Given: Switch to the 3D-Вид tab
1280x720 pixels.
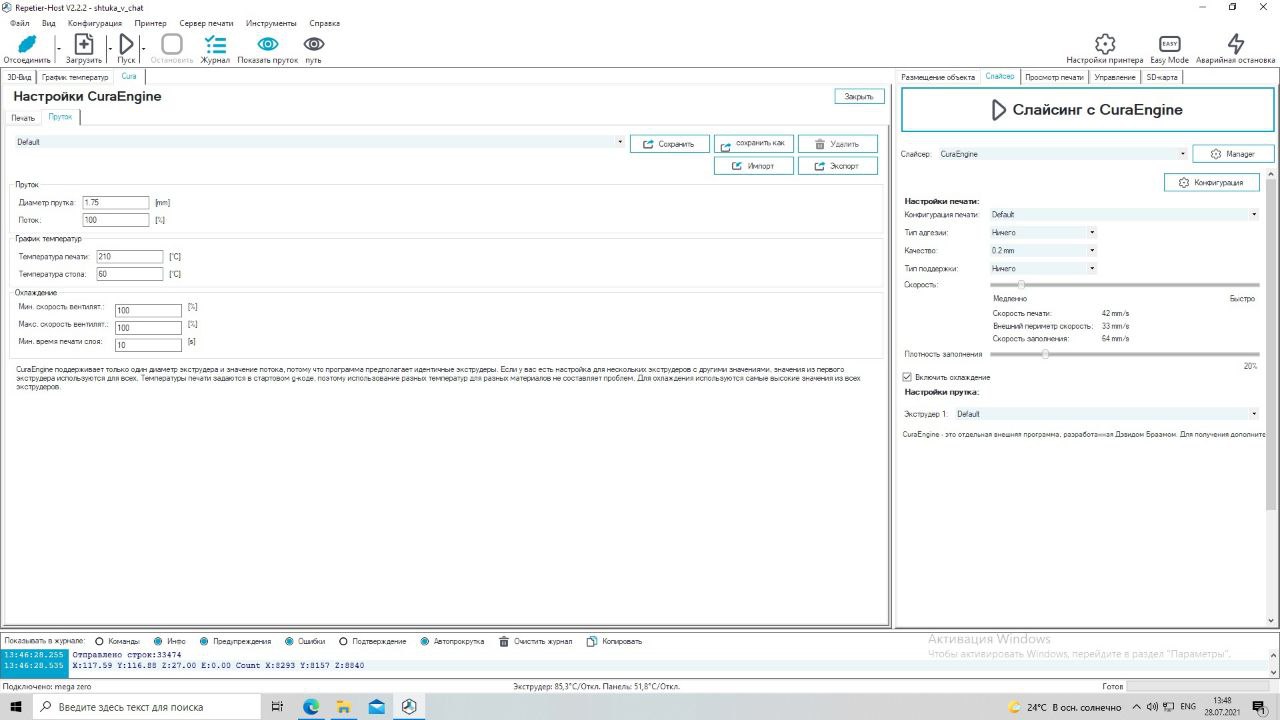Looking at the screenshot, I should click(19, 77).
